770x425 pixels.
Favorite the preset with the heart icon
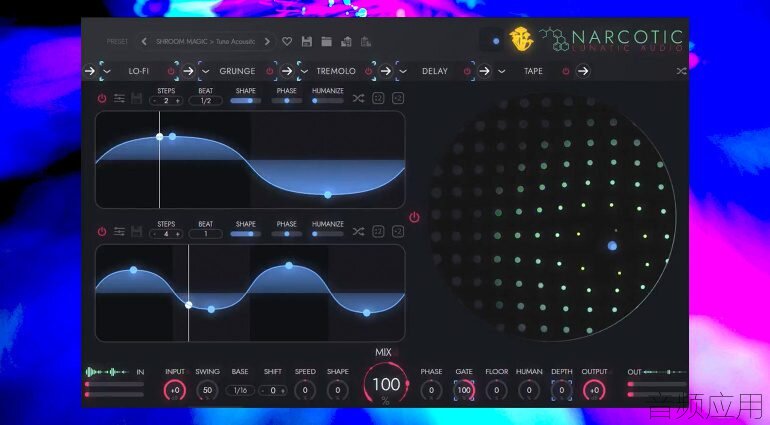287,42
